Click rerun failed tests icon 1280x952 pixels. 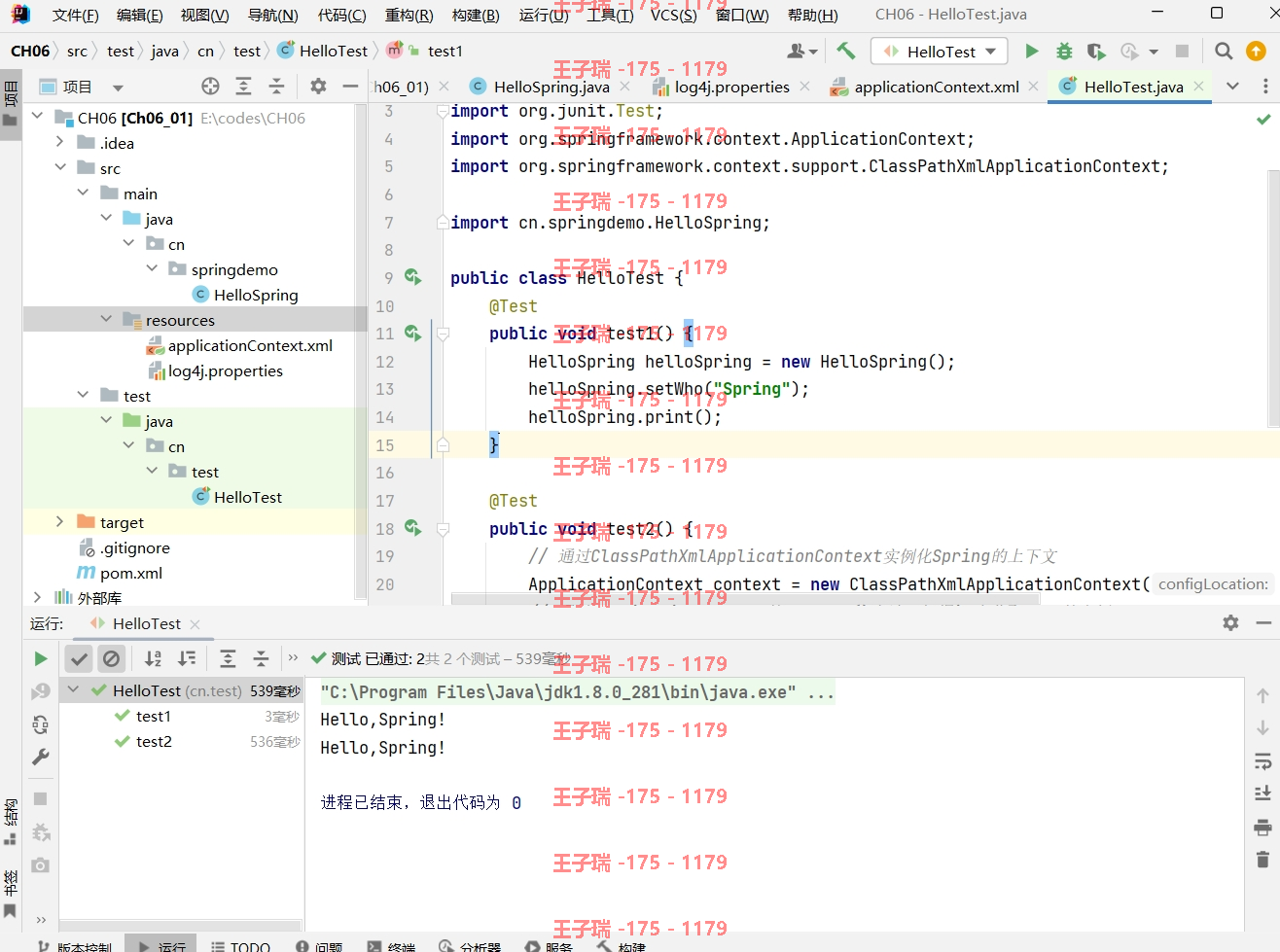coord(40,691)
